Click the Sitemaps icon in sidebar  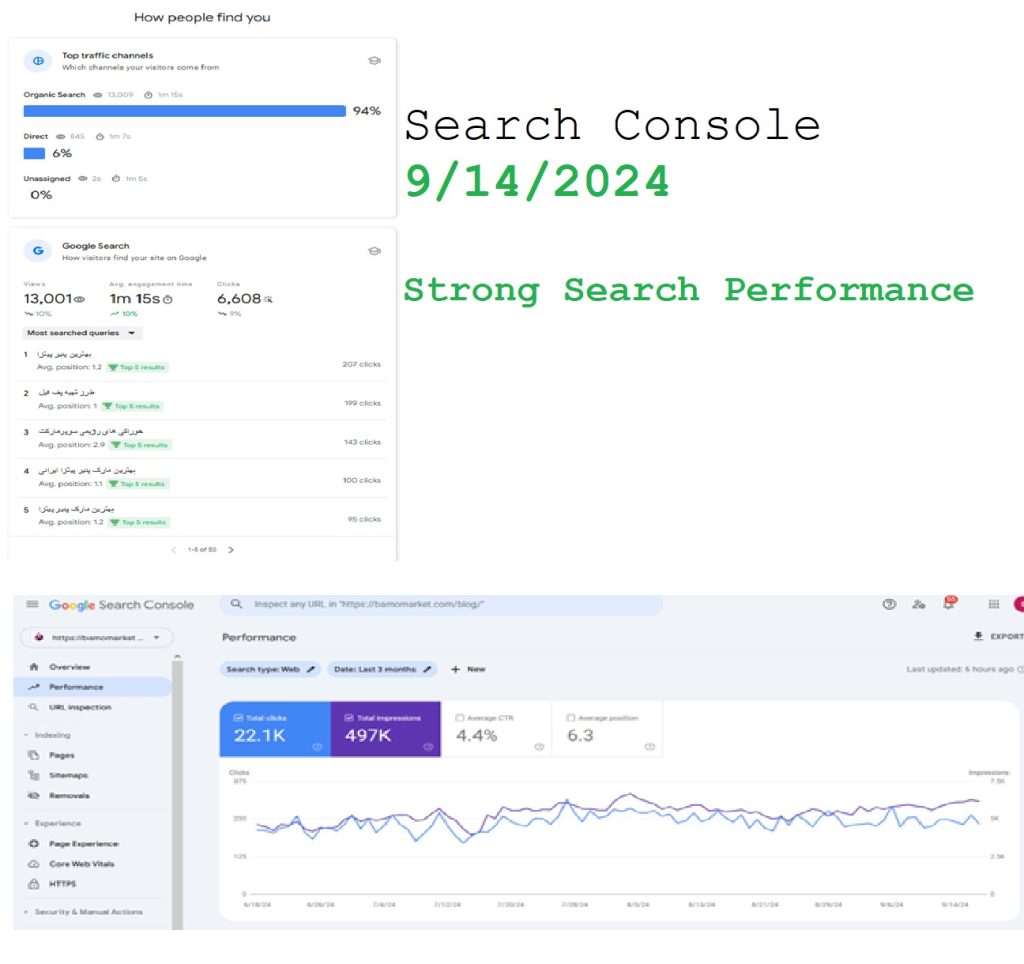34,775
